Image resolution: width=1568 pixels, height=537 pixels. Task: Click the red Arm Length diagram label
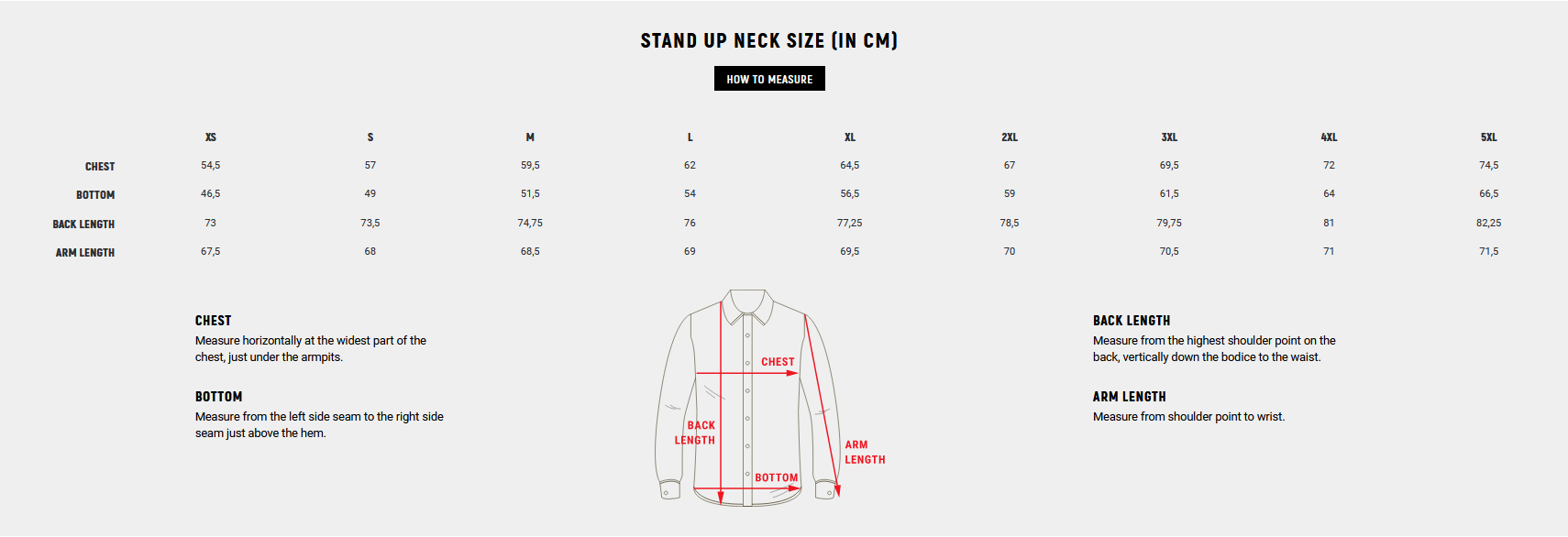click(x=865, y=452)
